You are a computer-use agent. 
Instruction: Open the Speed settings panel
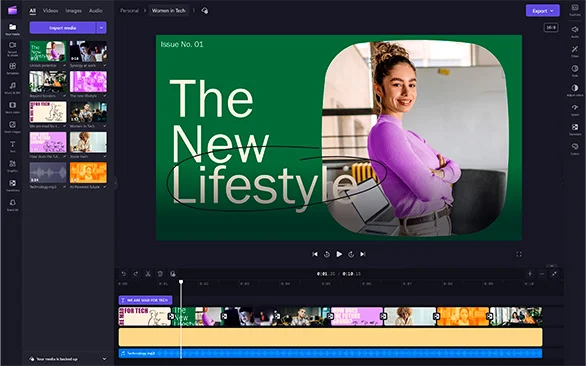(x=575, y=109)
